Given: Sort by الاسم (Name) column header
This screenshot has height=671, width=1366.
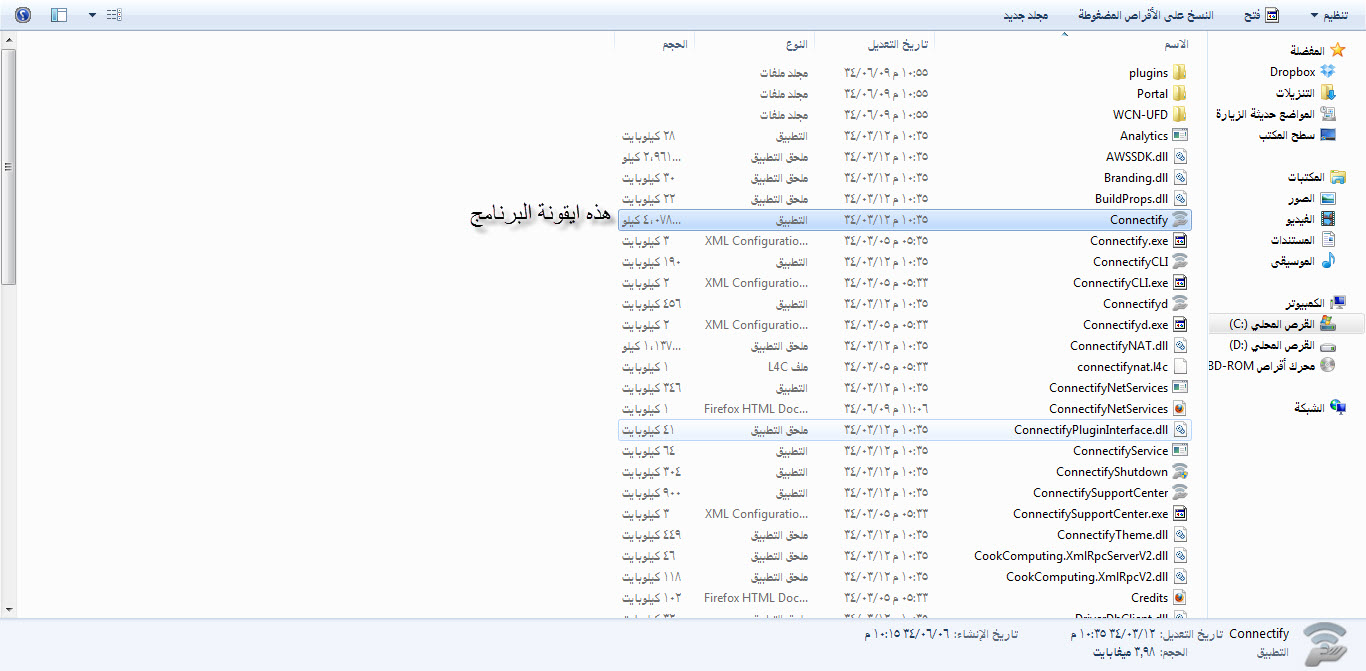Looking at the screenshot, I should click(1177, 45).
